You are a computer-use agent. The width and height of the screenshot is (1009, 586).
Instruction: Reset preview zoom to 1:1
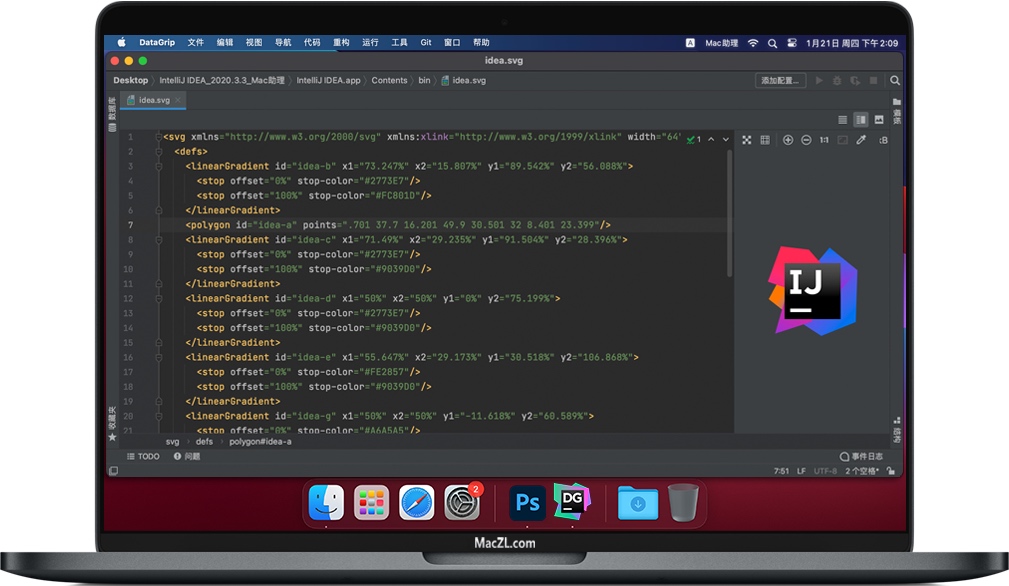click(823, 140)
